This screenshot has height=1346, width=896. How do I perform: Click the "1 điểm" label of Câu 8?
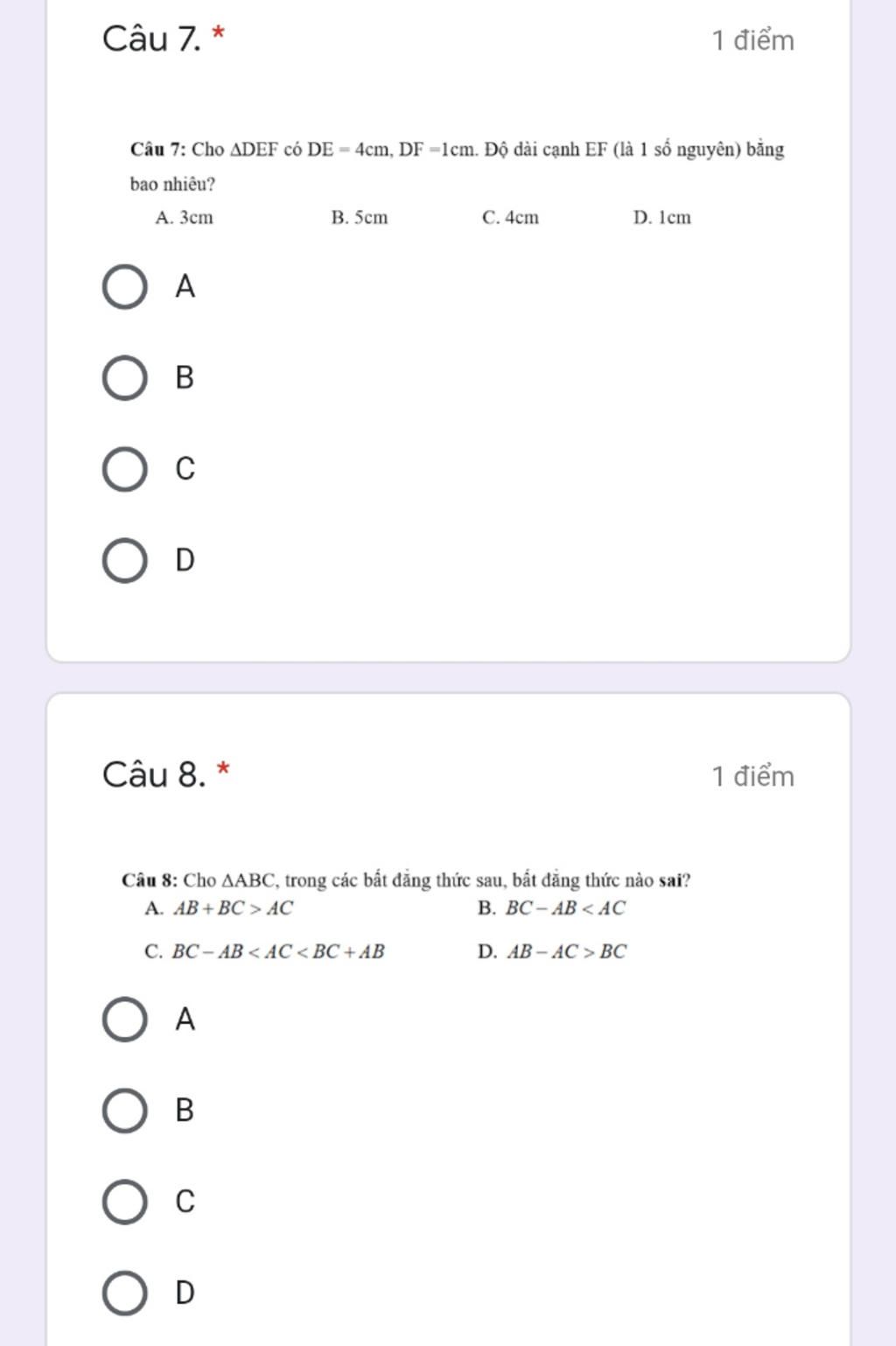click(x=752, y=777)
